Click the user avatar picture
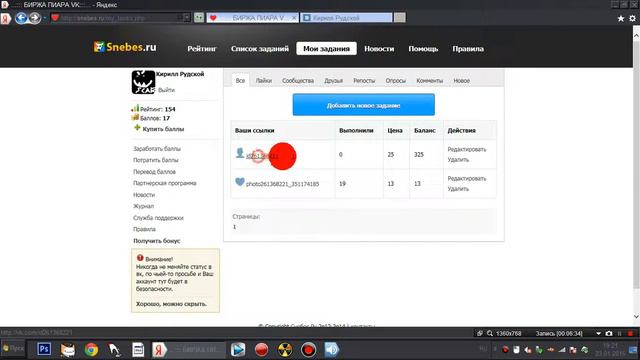 pyautogui.click(x=143, y=82)
